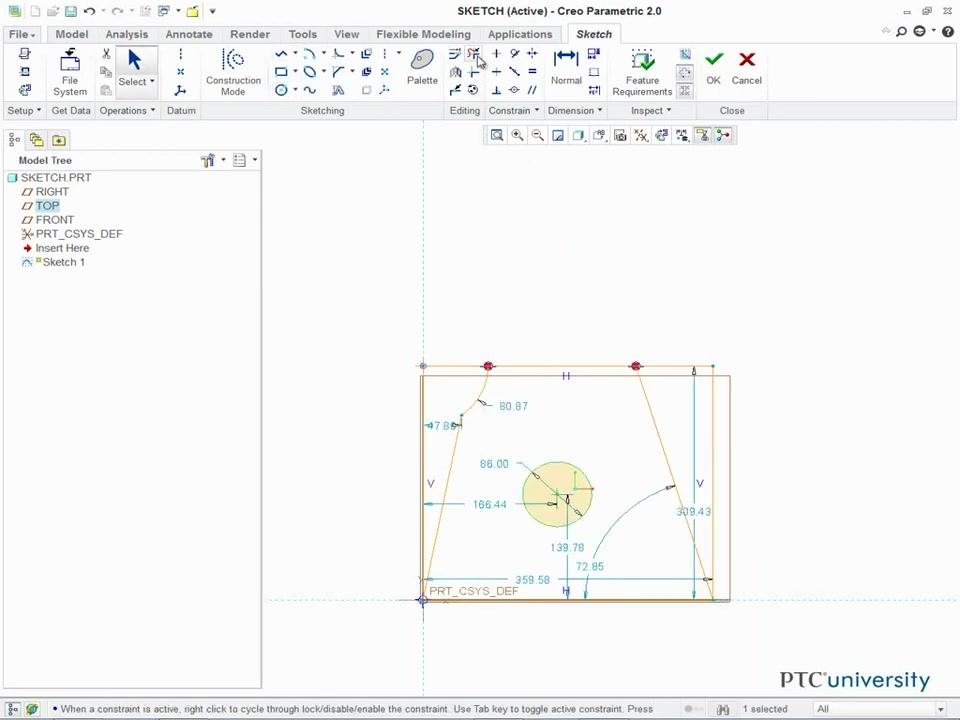This screenshot has width=960, height=720.
Task: Click the Save icon in quick access
Action: pos(70,11)
